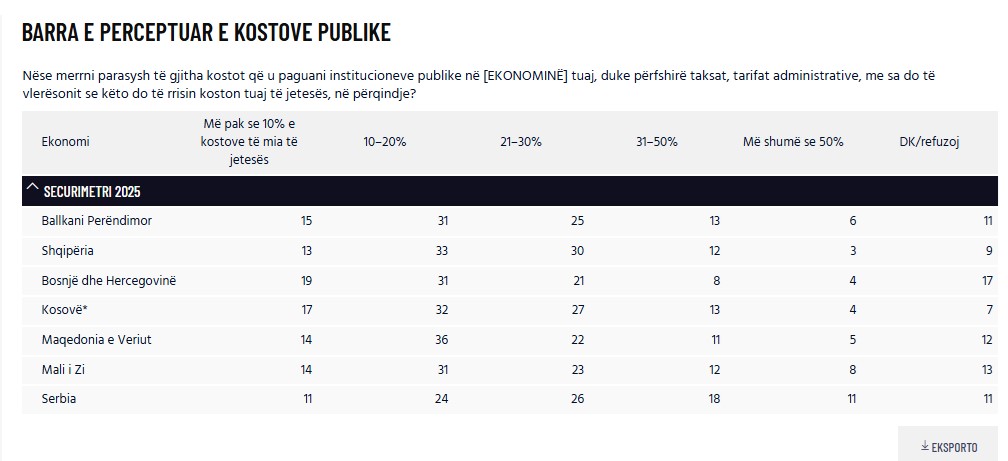
Task: Select the Bosnjë dhe Hercegovinë row
Action: (108, 280)
